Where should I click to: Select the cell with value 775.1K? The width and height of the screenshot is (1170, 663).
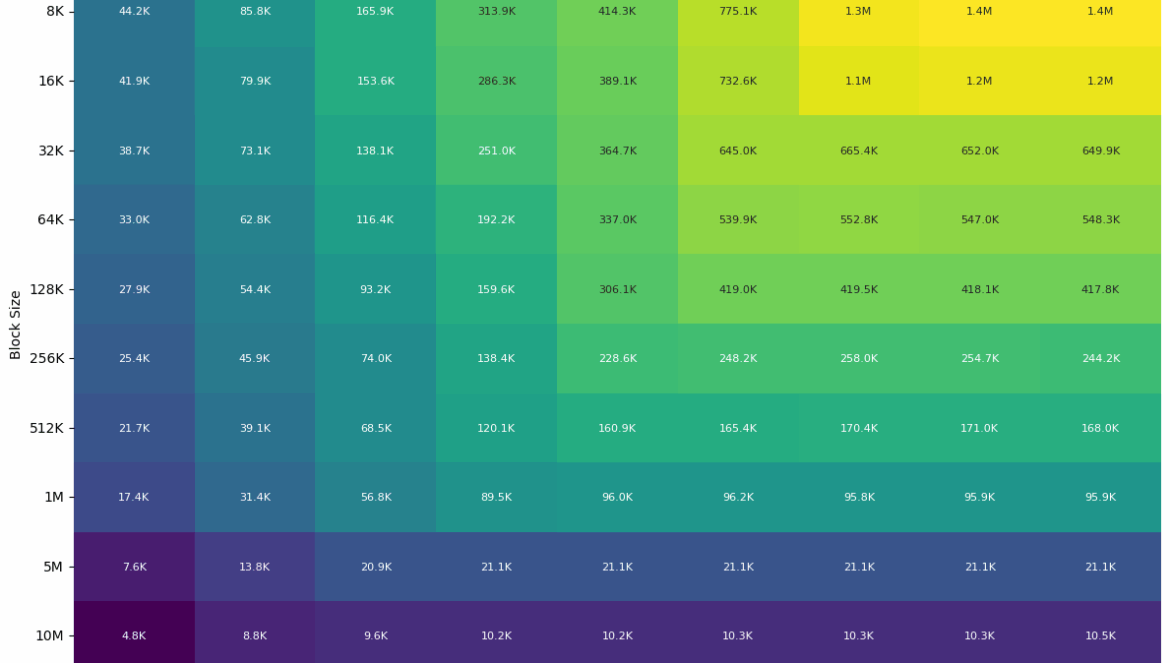click(x=738, y=12)
